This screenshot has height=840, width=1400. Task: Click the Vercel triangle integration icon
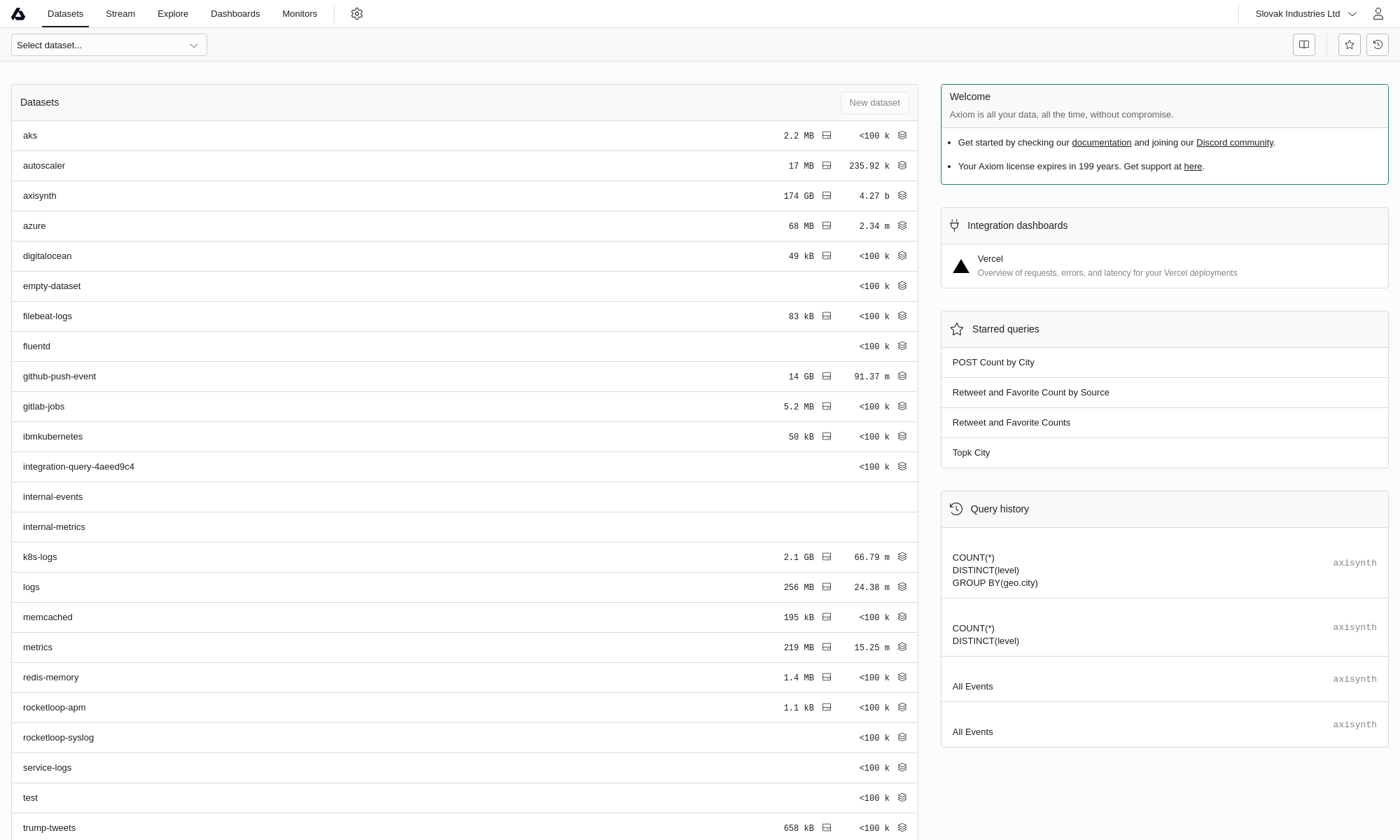(x=961, y=267)
